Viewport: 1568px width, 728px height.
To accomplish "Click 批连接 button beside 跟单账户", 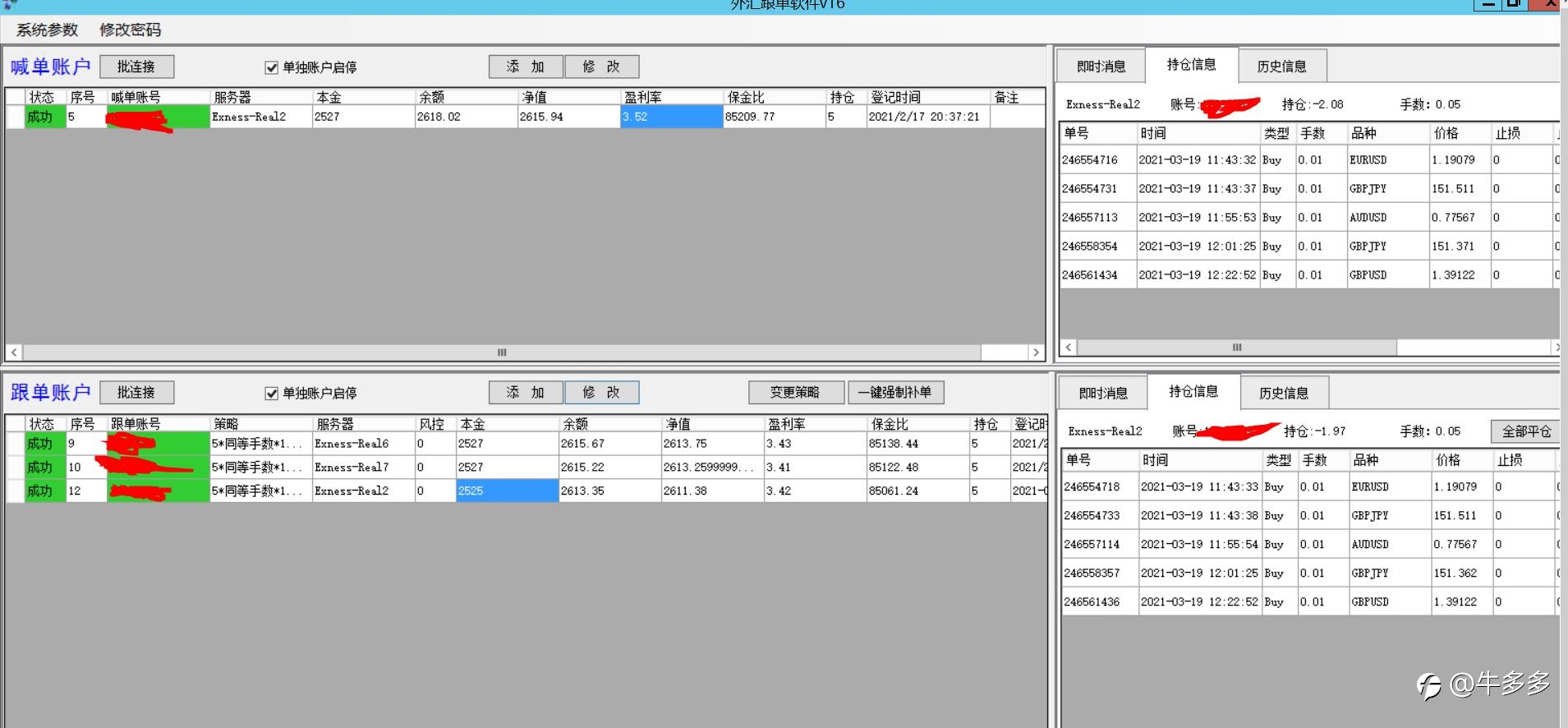I will [x=136, y=393].
